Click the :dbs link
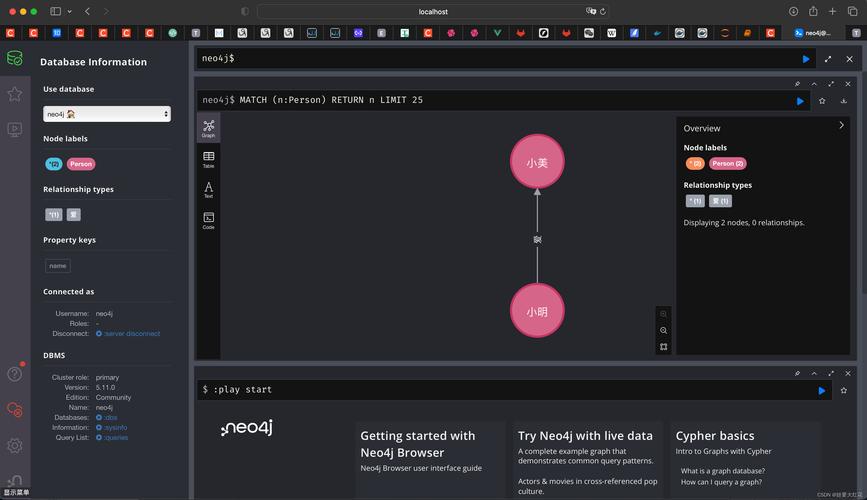The height and width of the screenshot is (500, 867). tap(107, 418)
